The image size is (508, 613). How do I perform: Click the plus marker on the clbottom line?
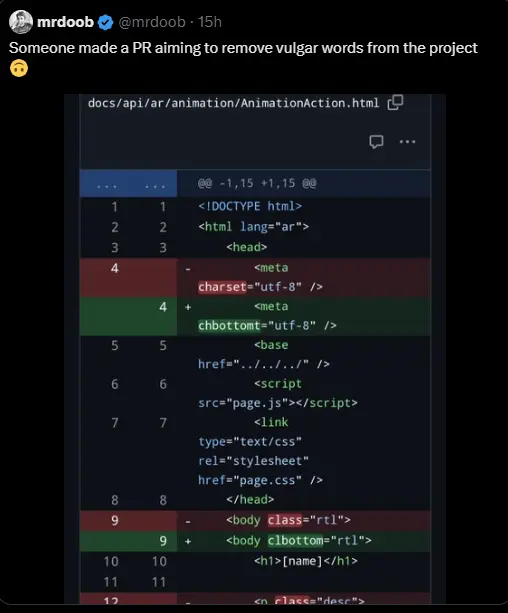pyautogui.click(x=188, y=541)
